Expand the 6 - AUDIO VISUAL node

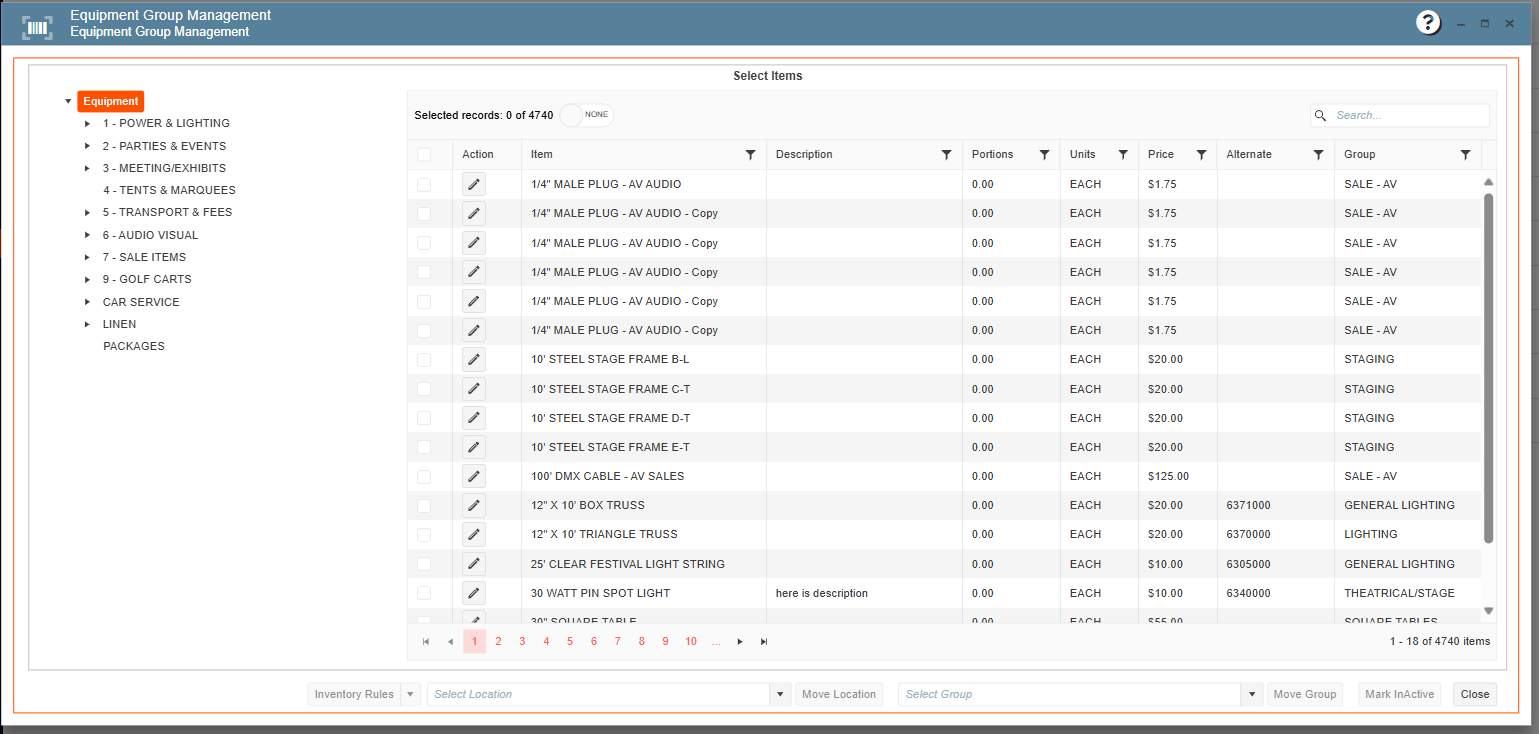point(88,235)
